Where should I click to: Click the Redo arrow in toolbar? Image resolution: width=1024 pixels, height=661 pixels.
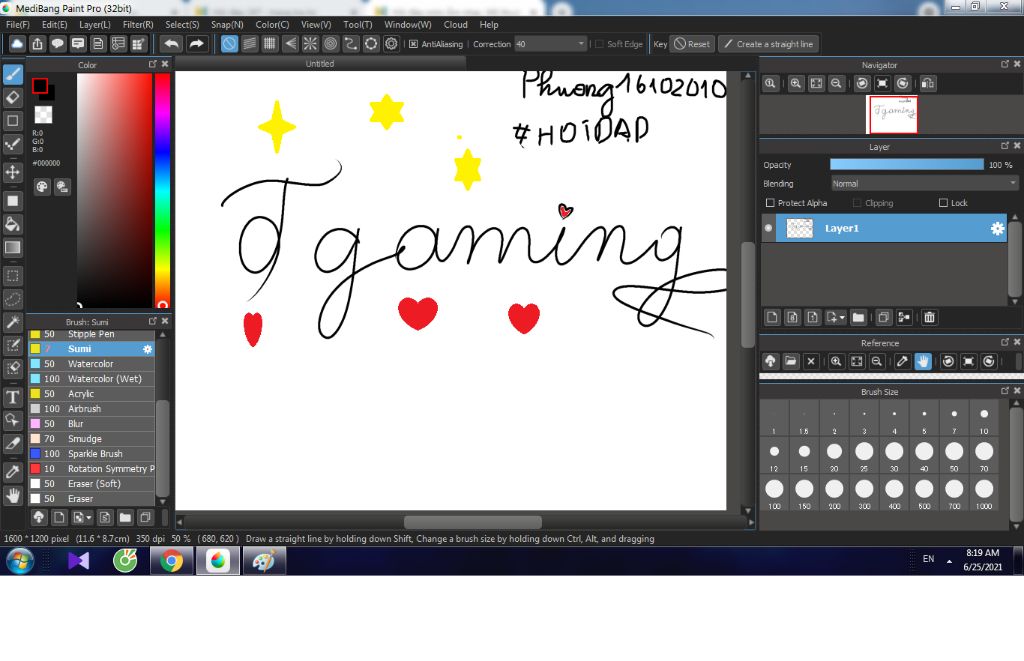[196, 44]
